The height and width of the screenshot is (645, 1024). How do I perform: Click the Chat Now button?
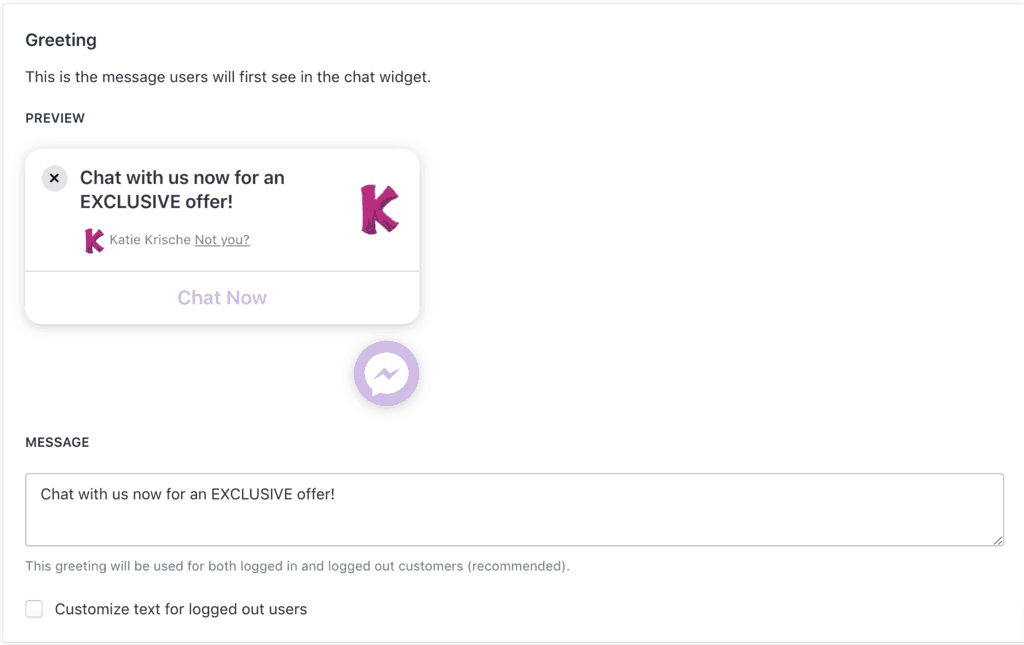pyautogui.click(x=222, y=298)
